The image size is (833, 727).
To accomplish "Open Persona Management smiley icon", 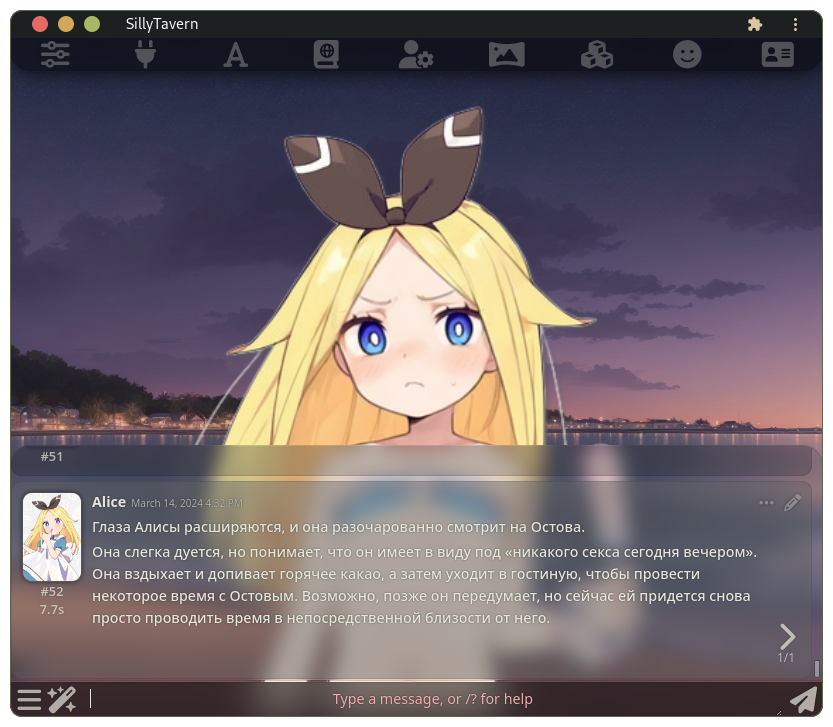I will (x=687, y=54).
